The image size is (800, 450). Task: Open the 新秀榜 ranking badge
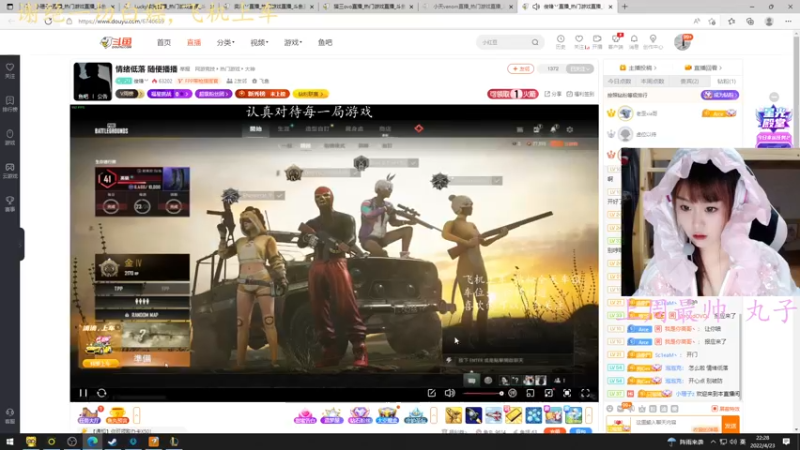pyautogui.click(x=262, y=94)
